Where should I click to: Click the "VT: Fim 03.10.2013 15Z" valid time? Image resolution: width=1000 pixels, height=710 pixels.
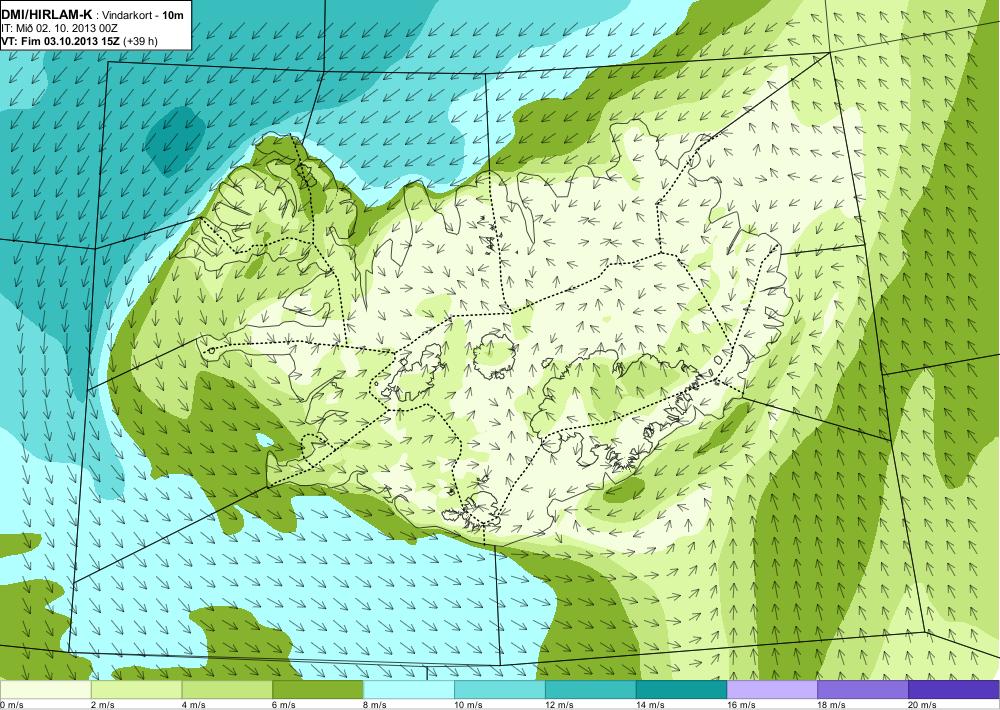61,41
